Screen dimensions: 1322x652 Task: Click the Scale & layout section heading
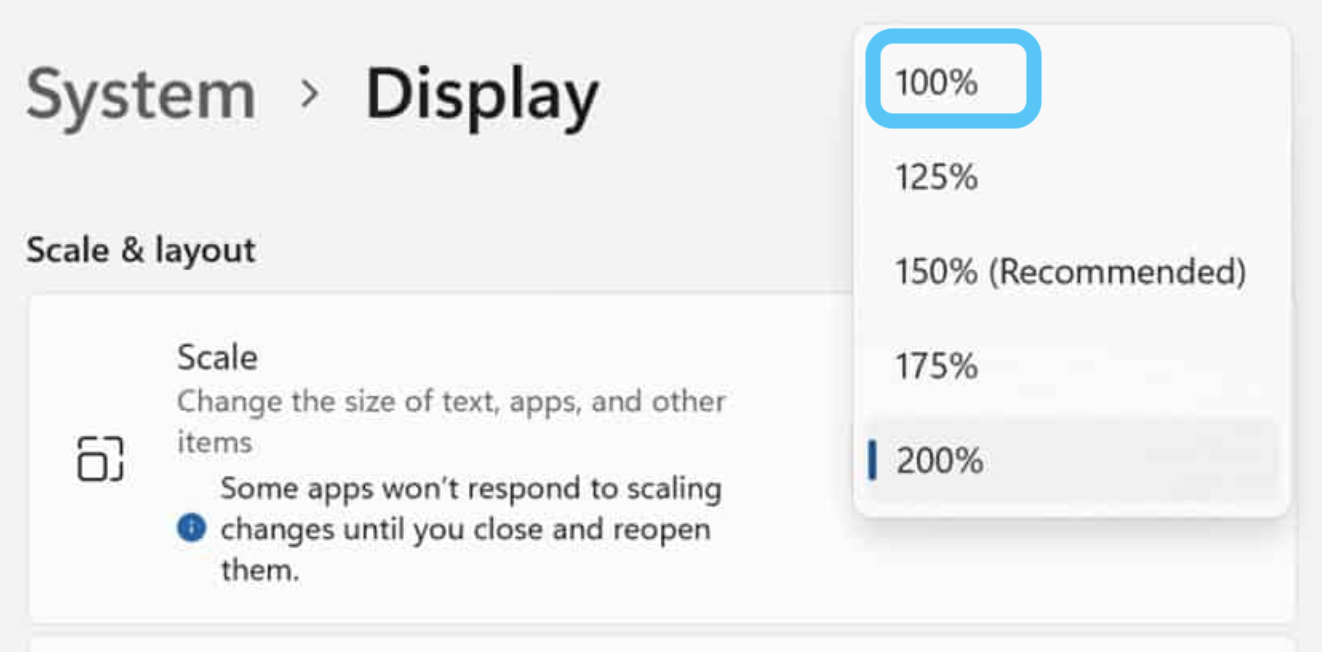click(x=141, y=250)
